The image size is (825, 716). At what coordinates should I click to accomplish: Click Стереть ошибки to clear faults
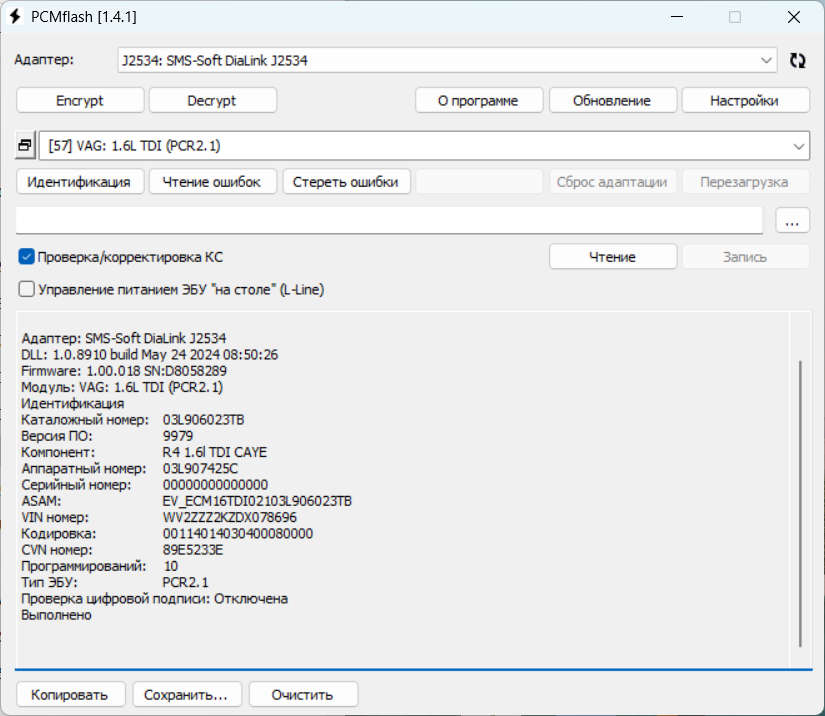click(345, 182)
